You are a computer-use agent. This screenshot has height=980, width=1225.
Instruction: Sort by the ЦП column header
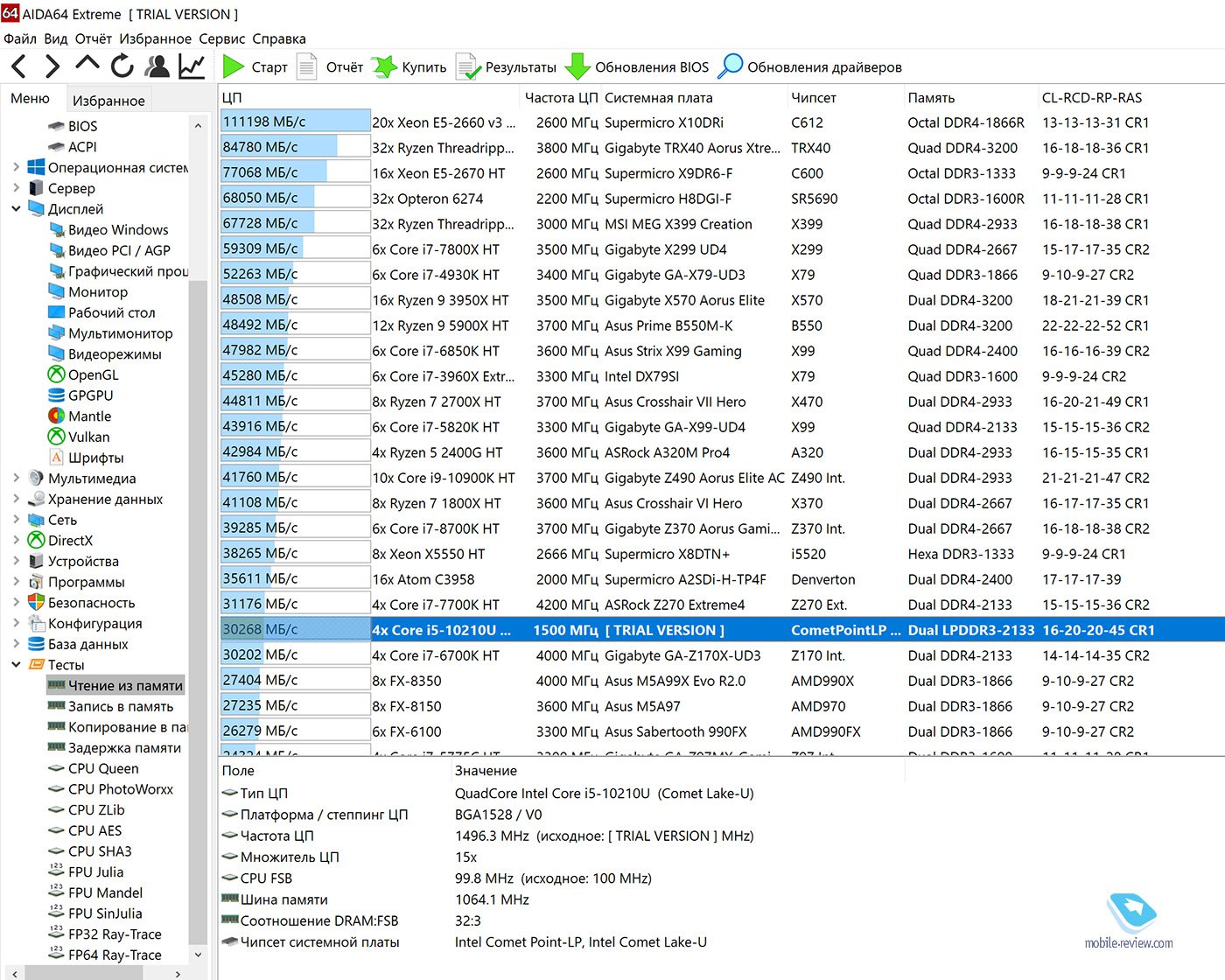371,98
